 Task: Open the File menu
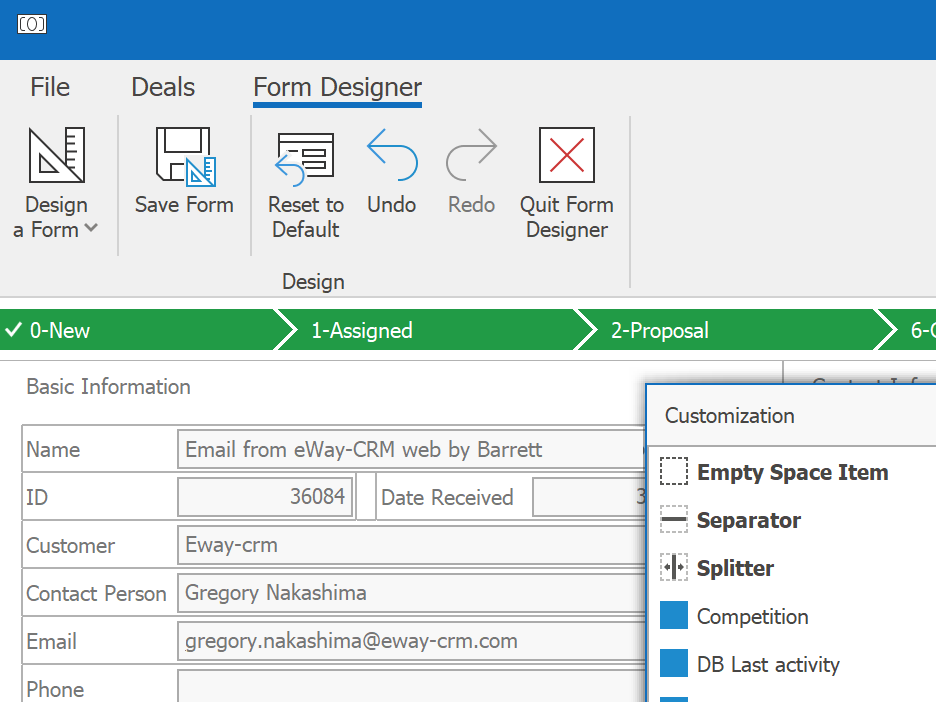(x=50, y=87)
